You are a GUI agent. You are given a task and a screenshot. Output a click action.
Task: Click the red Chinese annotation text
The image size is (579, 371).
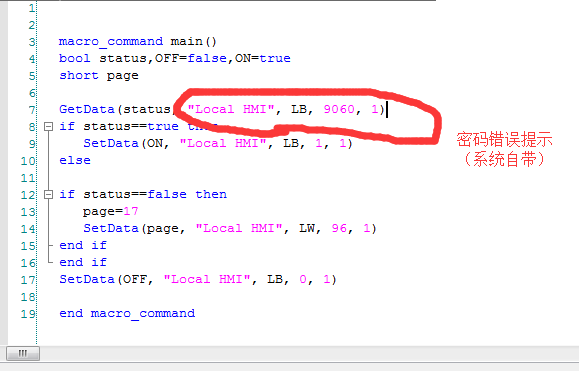tap(504, 149)
